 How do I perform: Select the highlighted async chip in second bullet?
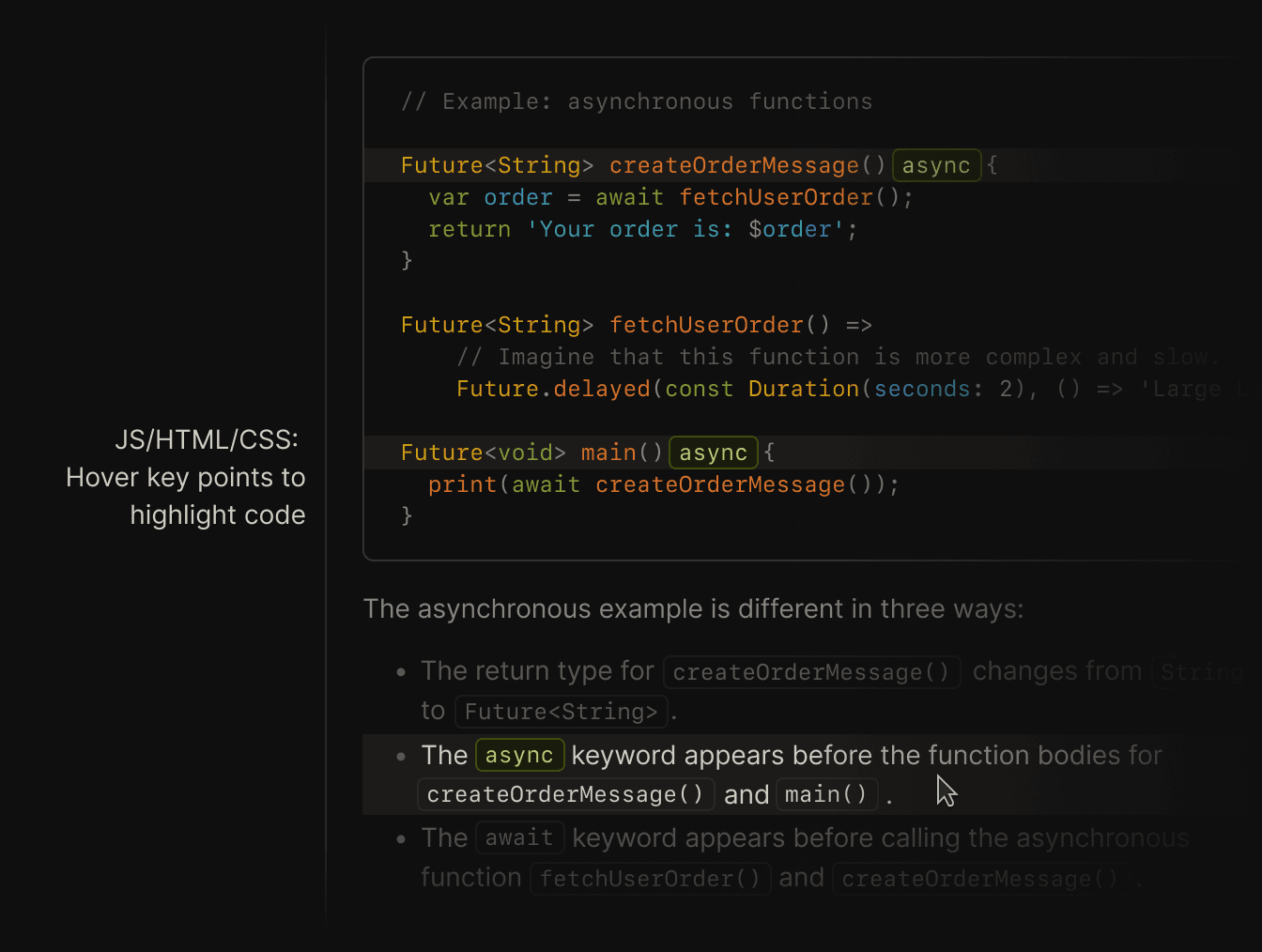[519, 755]
